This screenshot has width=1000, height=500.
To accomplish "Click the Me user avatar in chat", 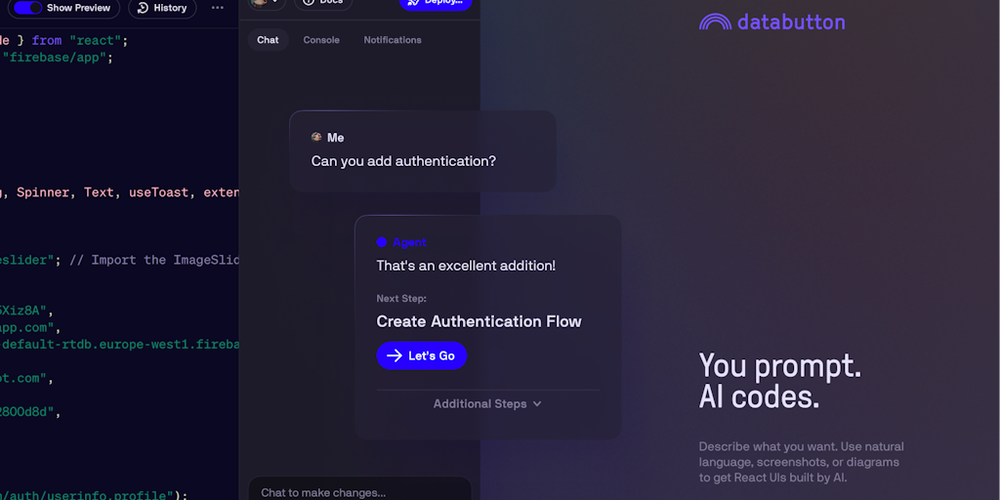I will [316, 137].
